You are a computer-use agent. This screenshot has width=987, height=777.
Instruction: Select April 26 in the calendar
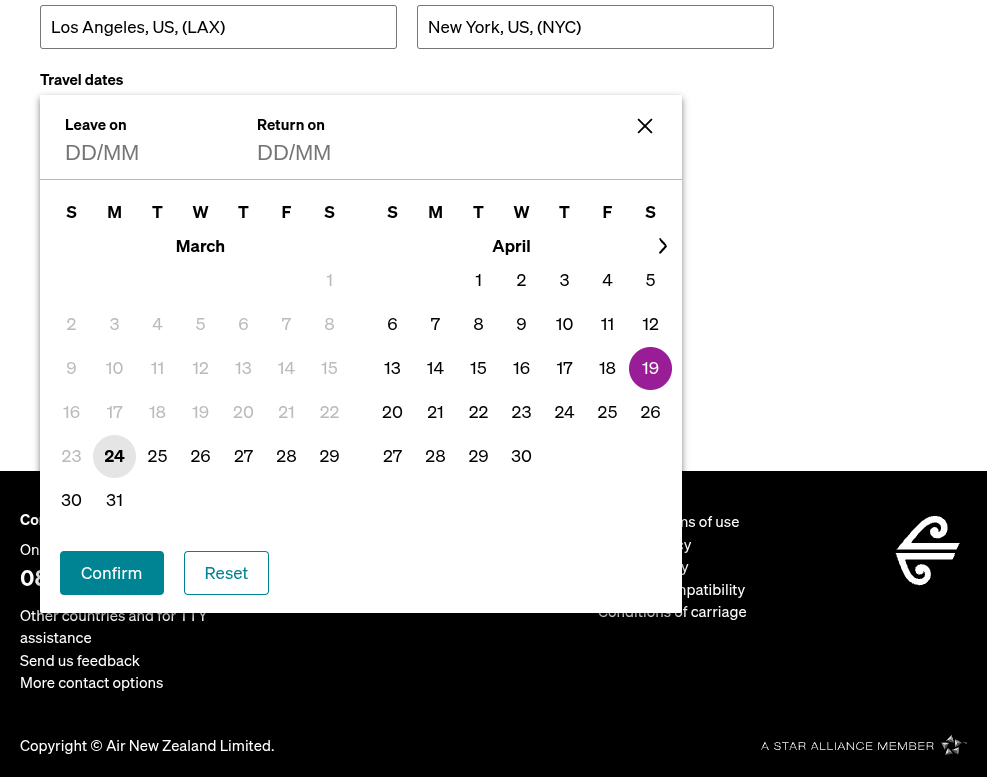pos(650,412)
